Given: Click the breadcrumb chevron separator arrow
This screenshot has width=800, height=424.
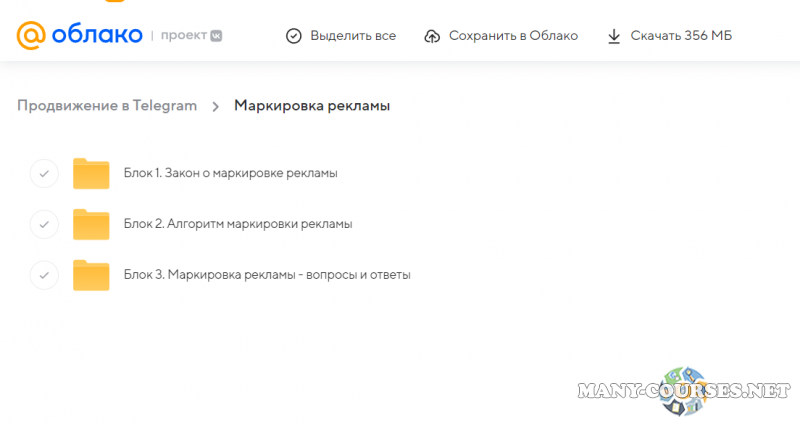Looking at the screenshot, I should point(215,106).
